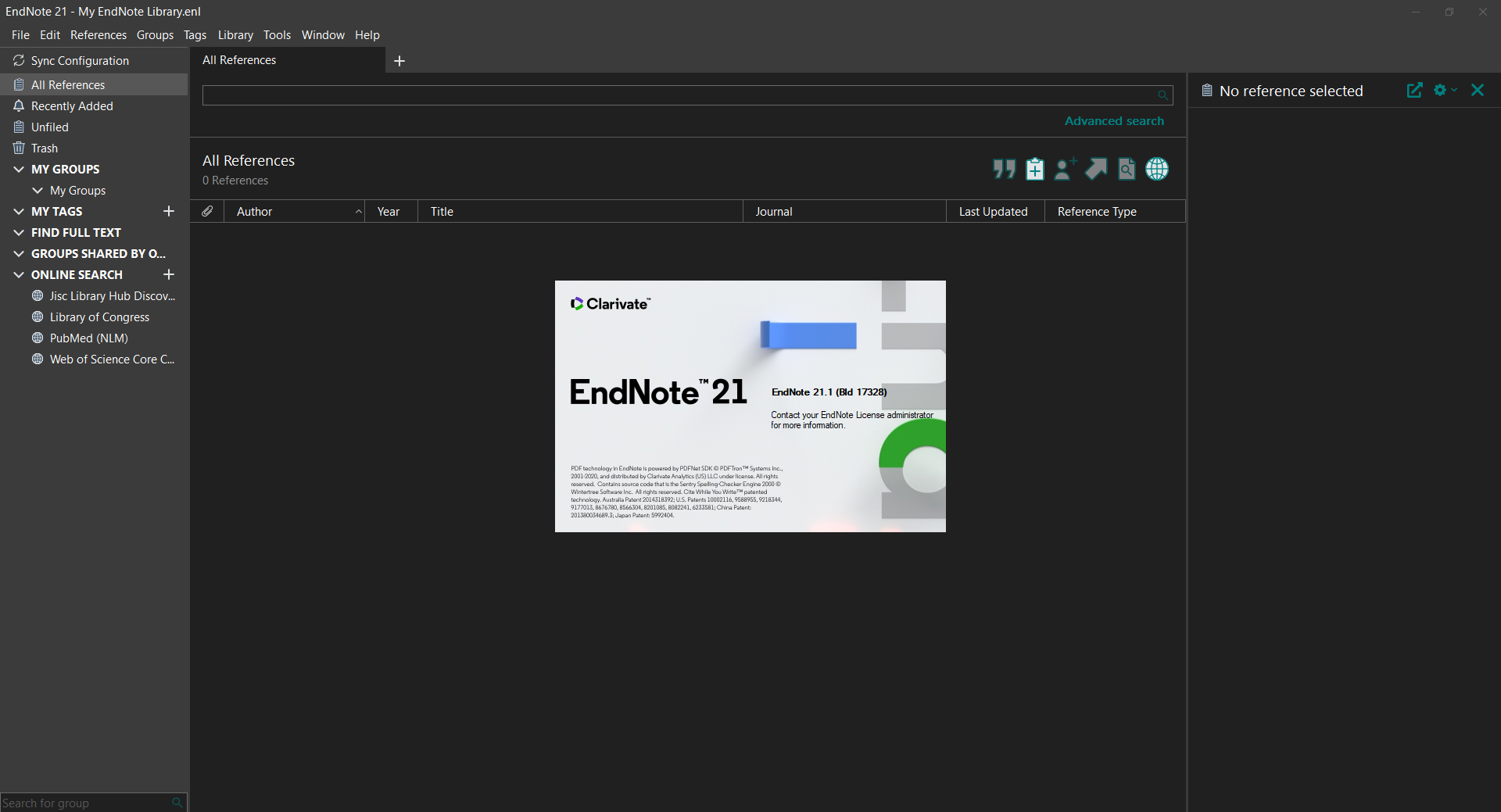
Task: Click the Online Search globe toolbar icon
Action: click(1157, 169)
